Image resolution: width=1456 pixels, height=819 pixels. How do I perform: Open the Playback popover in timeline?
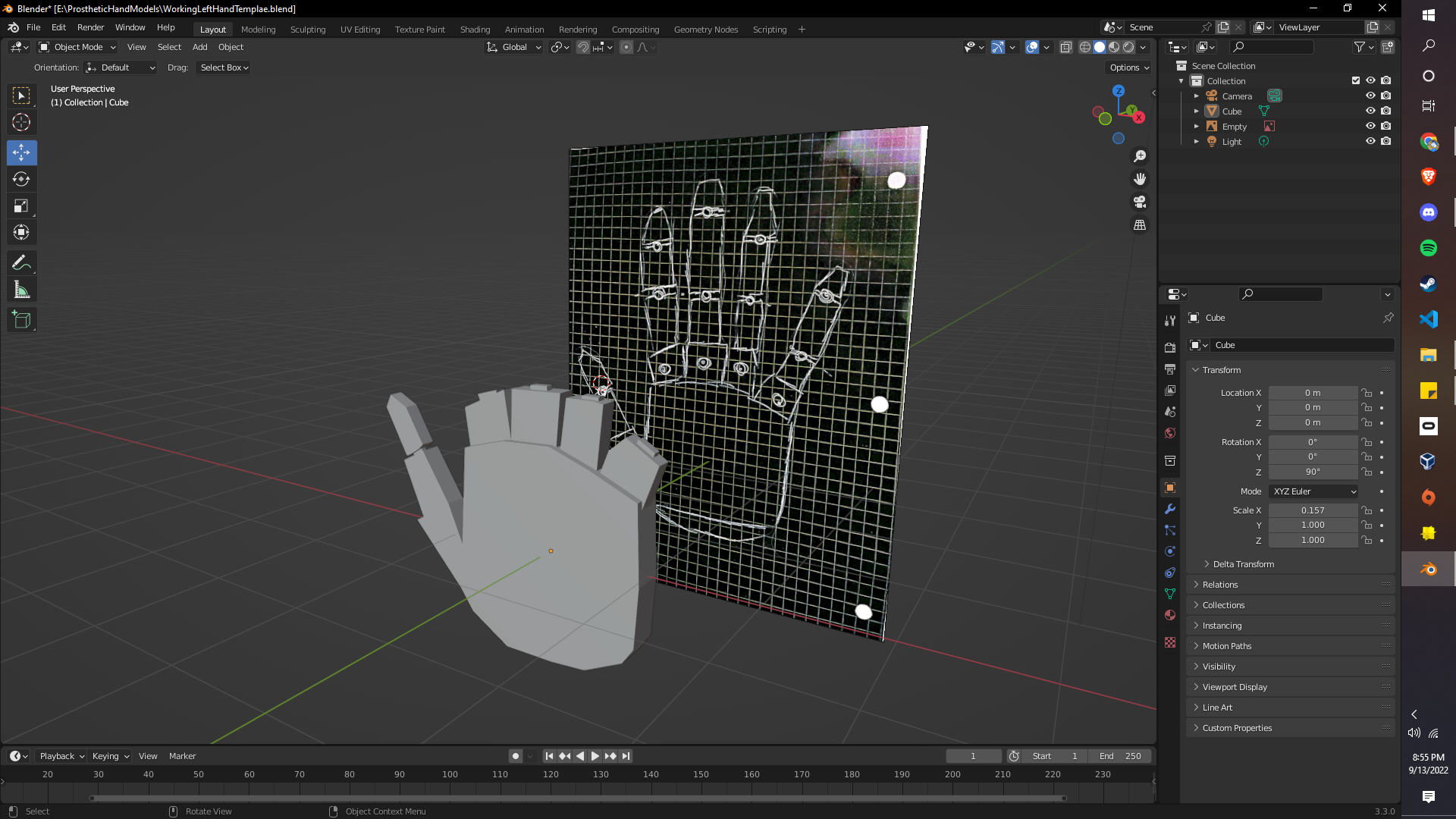pyautogui.click(x=61, y=756)
